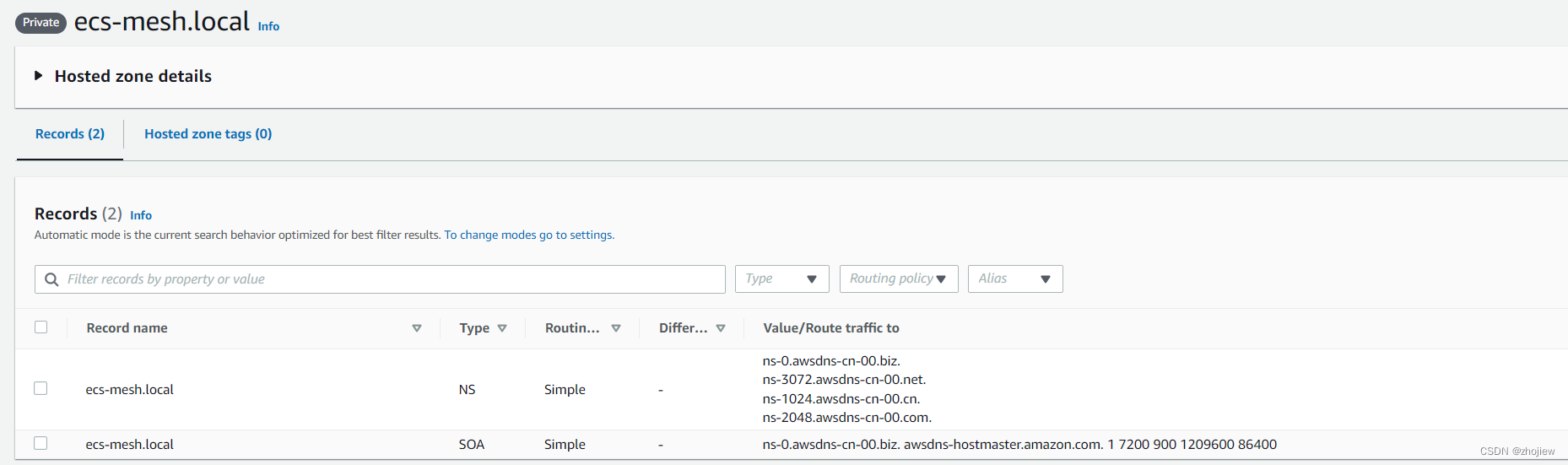The height and width of the screenshot is (465, 1568).
Task: Switch to the Records (2) tab
Action: [x=70, y=133]
